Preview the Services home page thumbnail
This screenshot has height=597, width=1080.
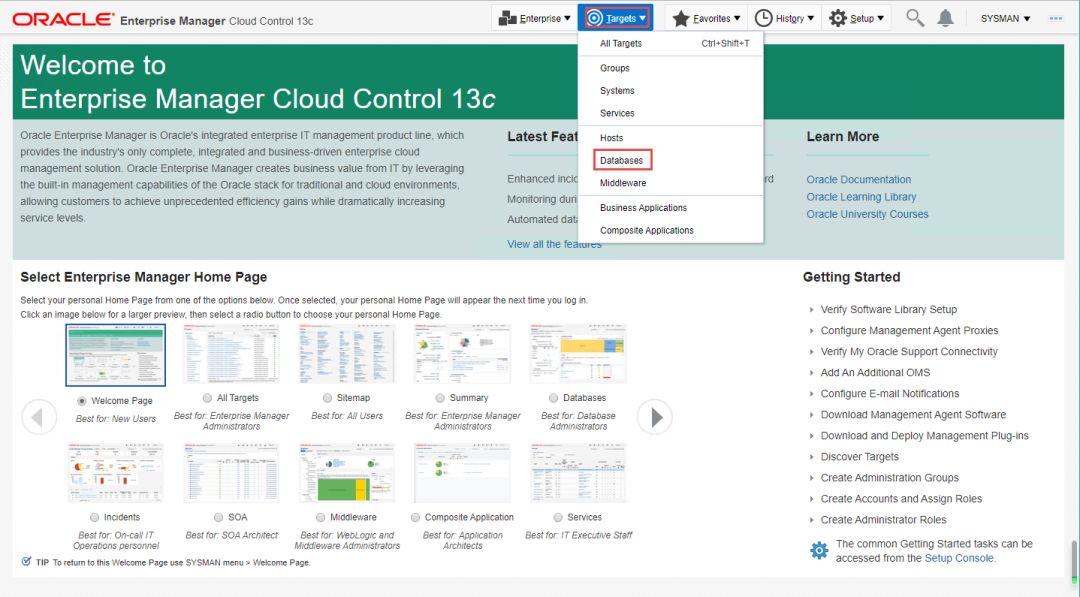(578, 473)
